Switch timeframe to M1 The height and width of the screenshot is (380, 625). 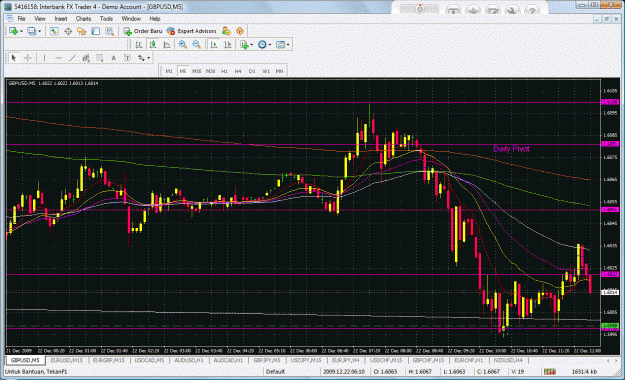click(x=169, y=71)
